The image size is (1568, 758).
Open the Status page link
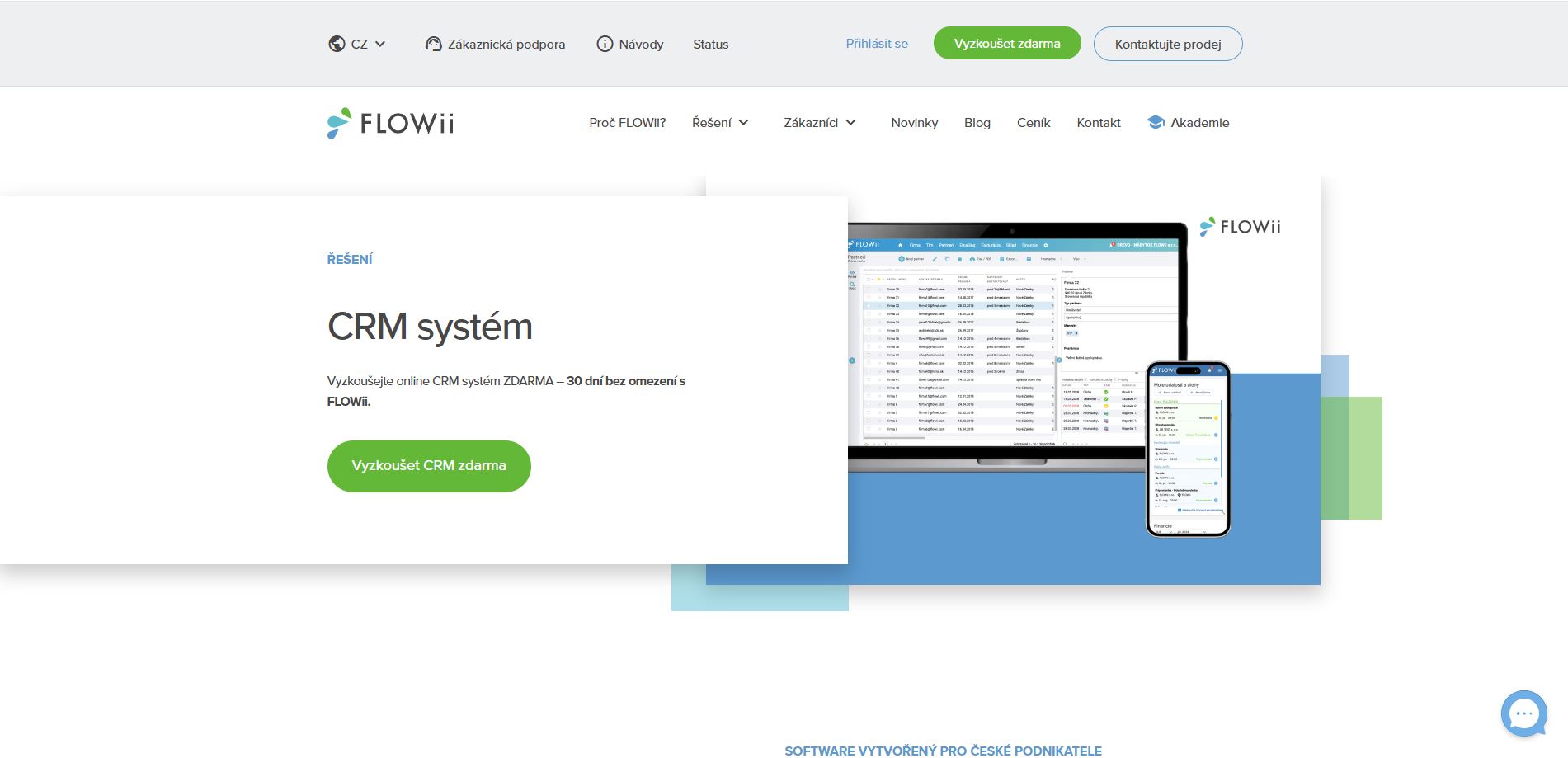pyautogui.click(x=710, y=45)
